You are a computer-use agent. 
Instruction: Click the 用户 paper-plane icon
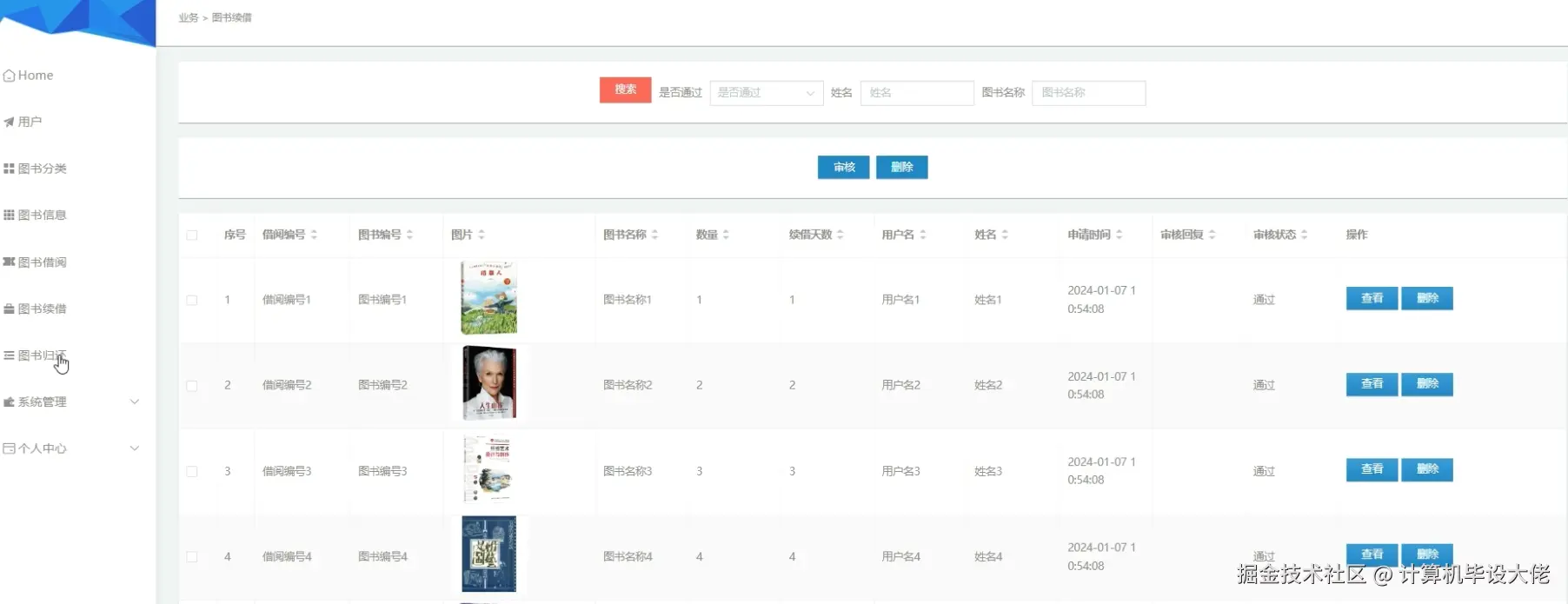pos(9,122)
